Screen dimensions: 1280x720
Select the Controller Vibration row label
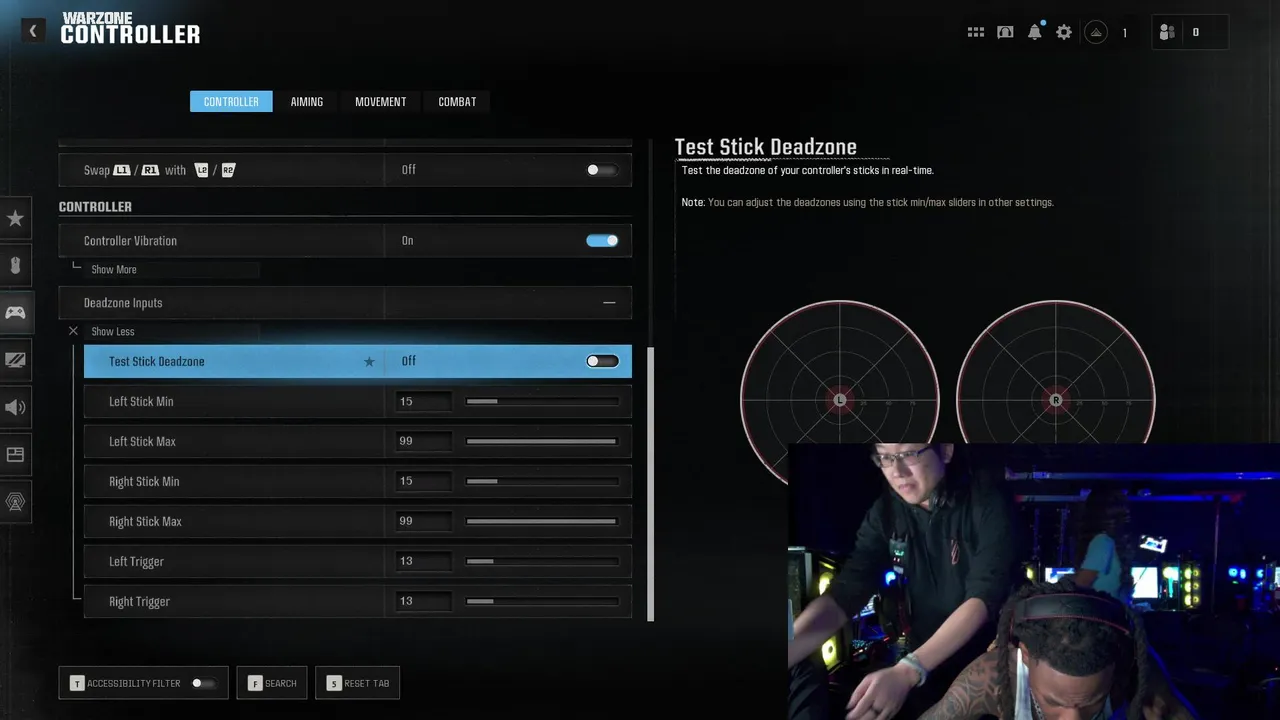130,241
